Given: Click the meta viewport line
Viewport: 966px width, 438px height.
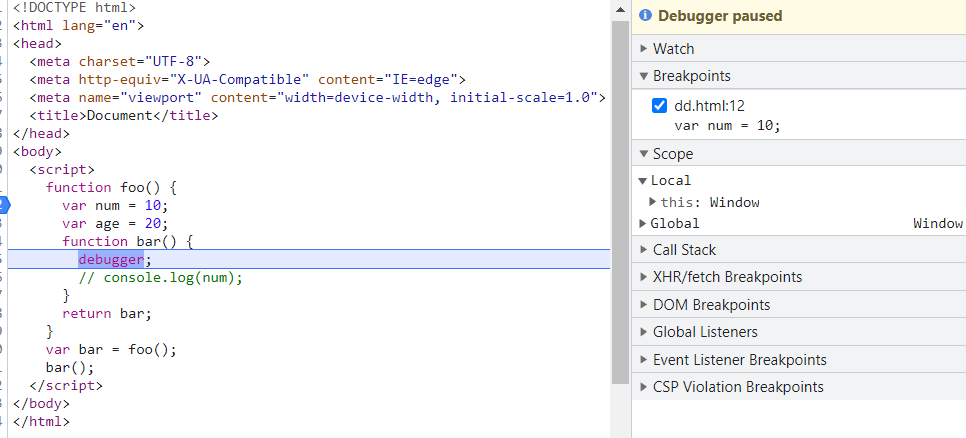Looking at the screenshot, I should (317, 97).
